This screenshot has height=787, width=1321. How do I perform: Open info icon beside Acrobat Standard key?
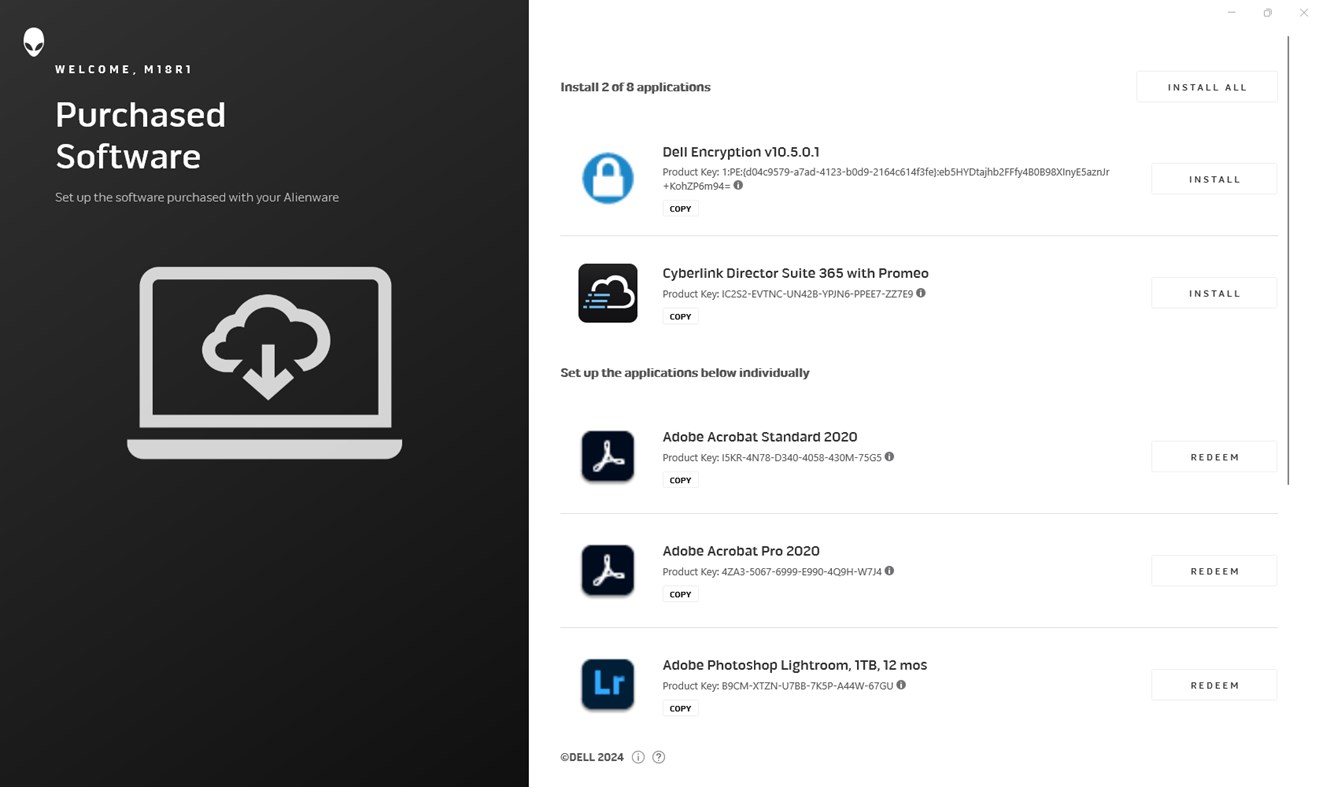889,457
